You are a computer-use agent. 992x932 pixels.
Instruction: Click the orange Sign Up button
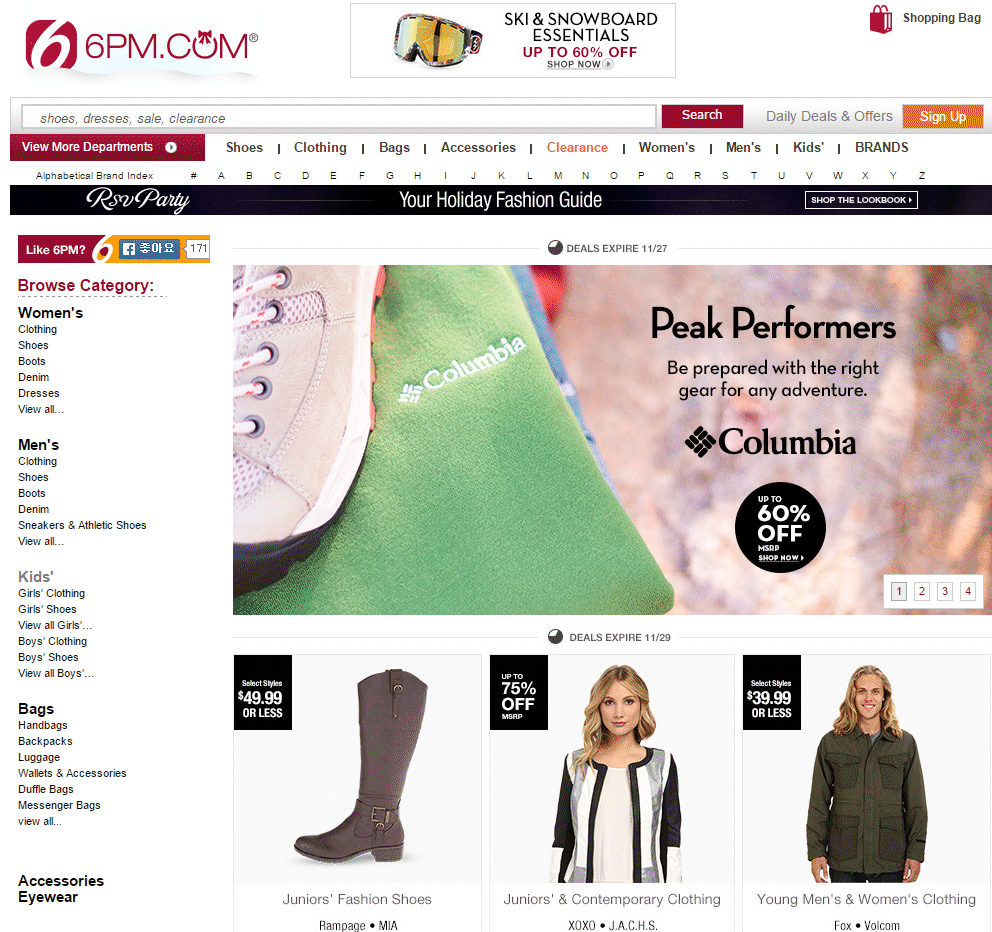click(943, 116)
